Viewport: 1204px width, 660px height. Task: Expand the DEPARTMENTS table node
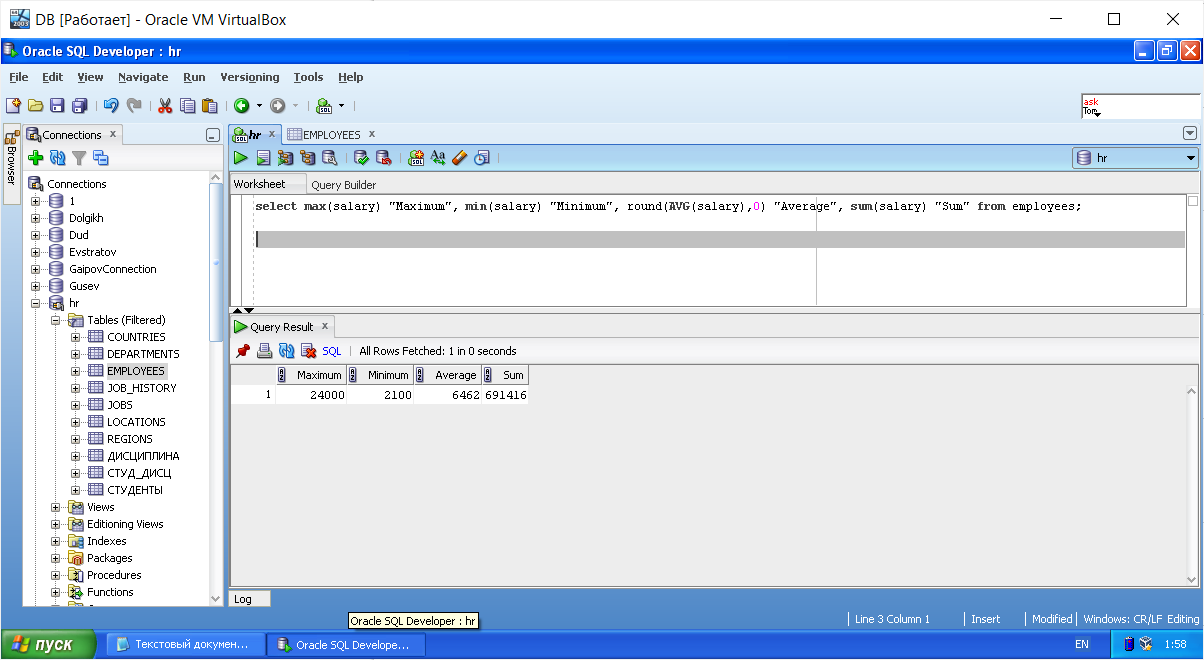pos(76,354)
